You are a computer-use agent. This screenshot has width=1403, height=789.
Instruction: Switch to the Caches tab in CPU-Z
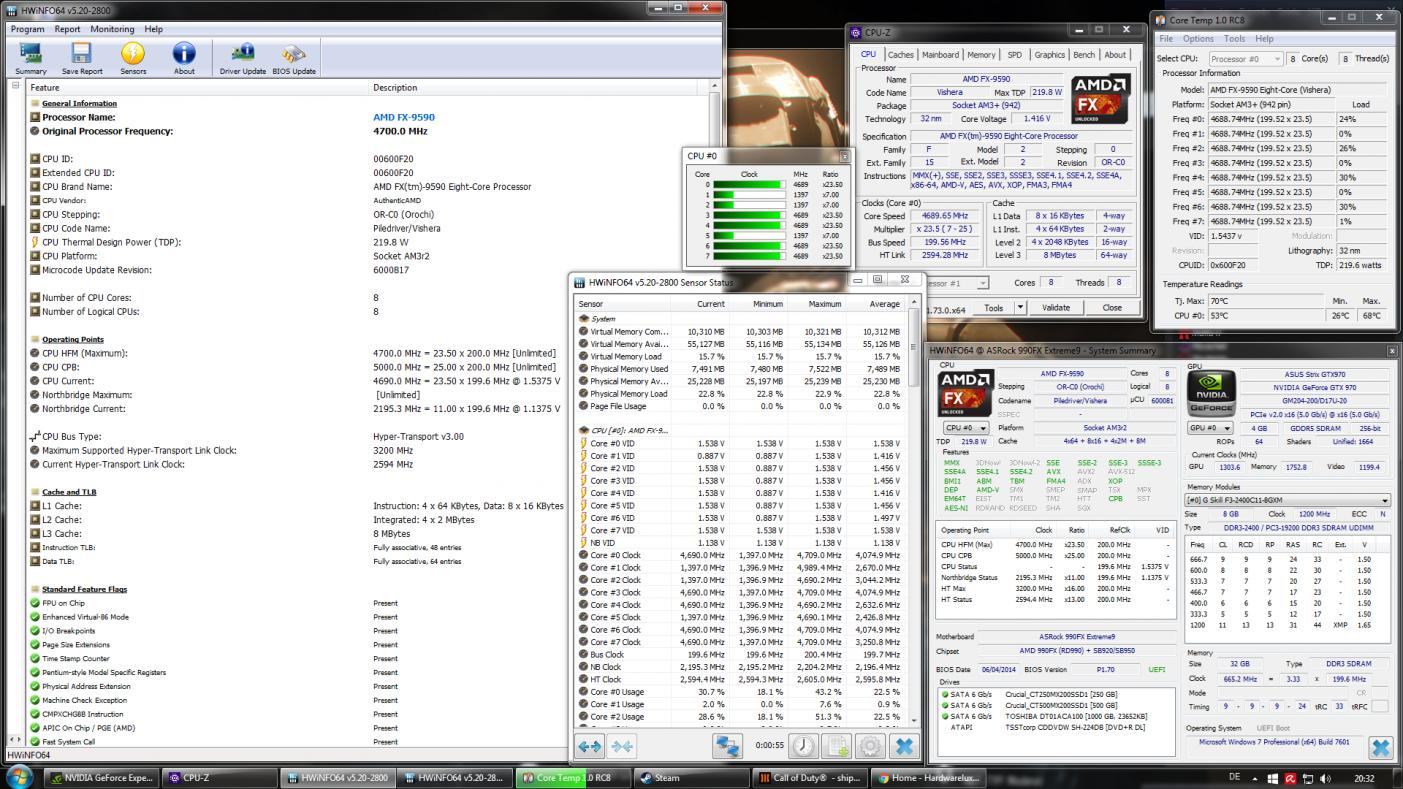pyautogui.click(x=900, y=55)
